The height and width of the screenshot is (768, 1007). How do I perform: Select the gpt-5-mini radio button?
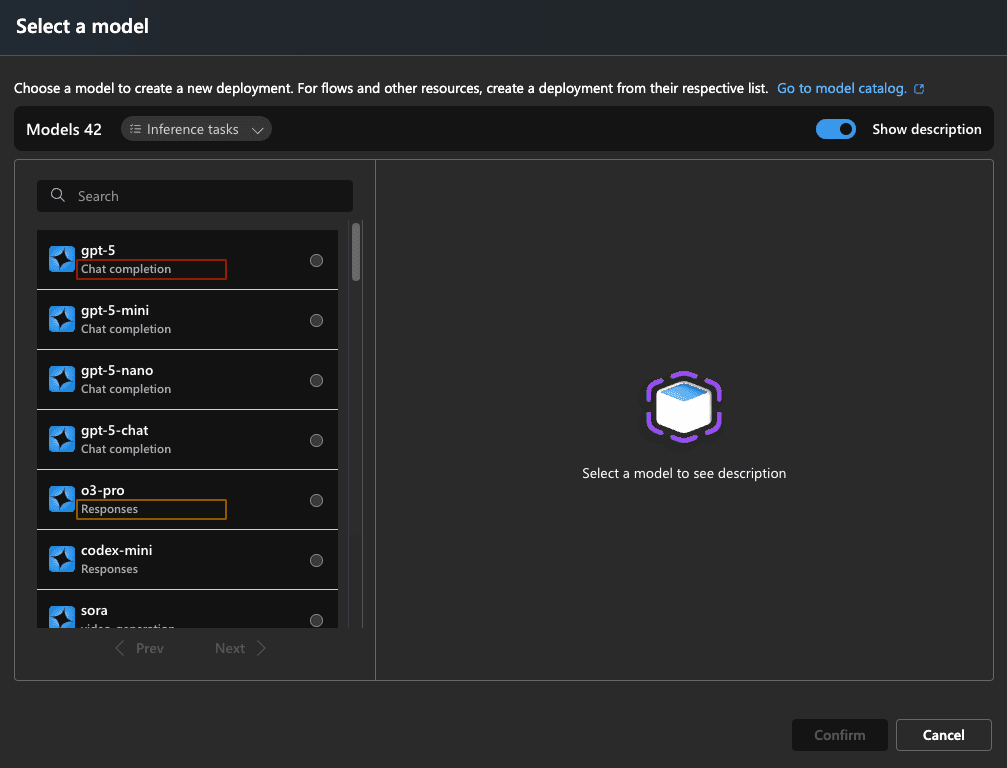coord(317,320)
